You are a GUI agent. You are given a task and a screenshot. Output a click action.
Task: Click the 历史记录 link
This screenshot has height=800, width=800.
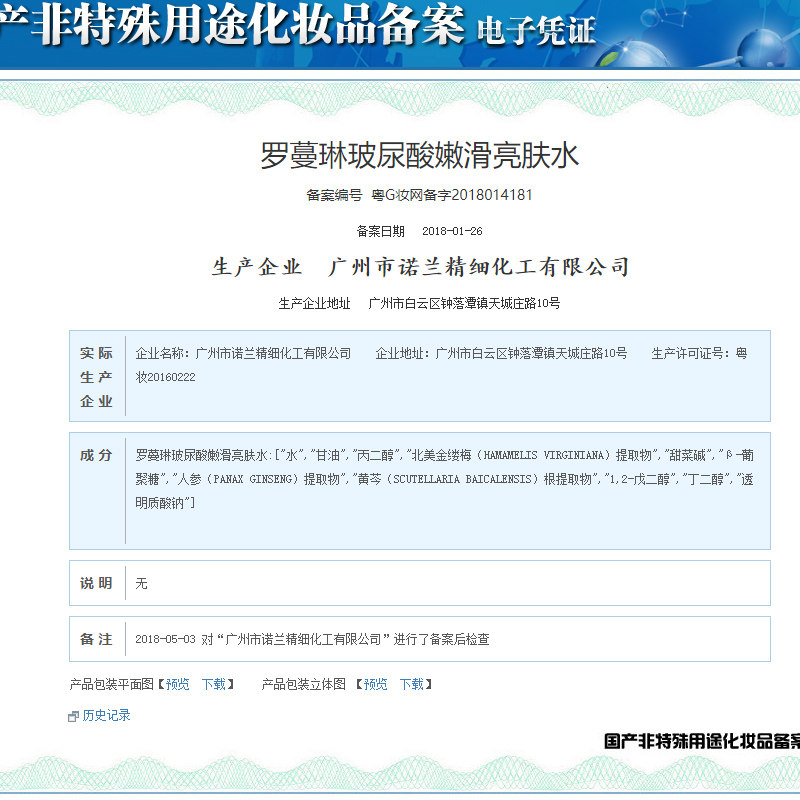106,715
